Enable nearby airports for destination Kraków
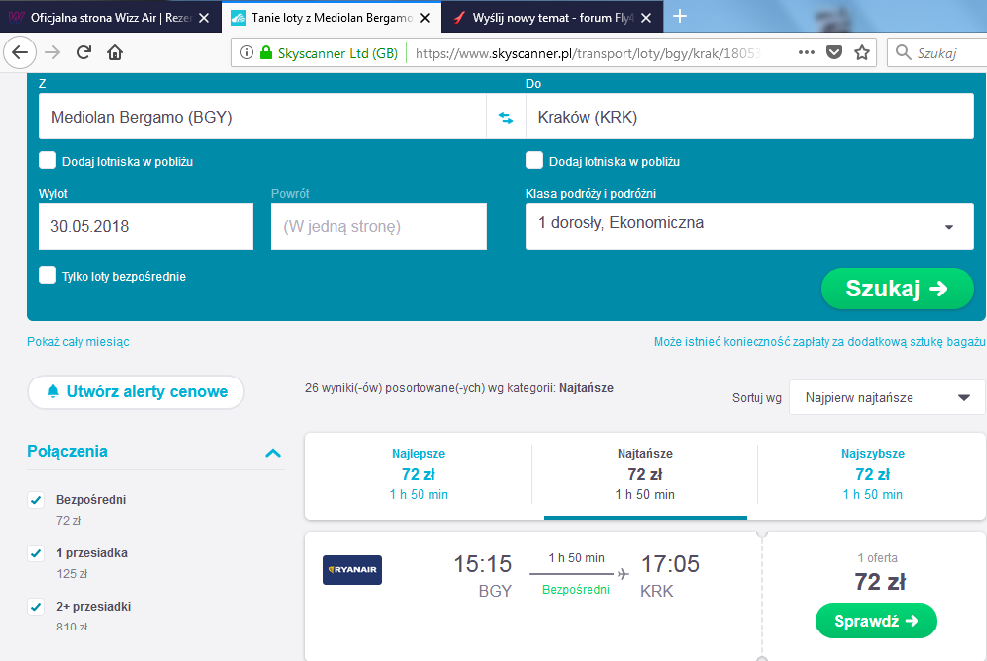This screenshot has height=661, width=987. 534,161
